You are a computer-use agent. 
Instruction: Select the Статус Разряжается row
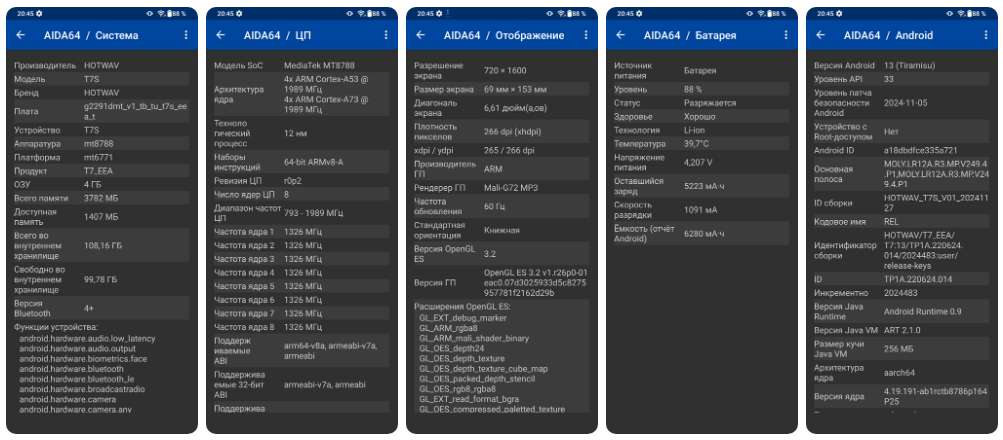click(x=701, y=103)
